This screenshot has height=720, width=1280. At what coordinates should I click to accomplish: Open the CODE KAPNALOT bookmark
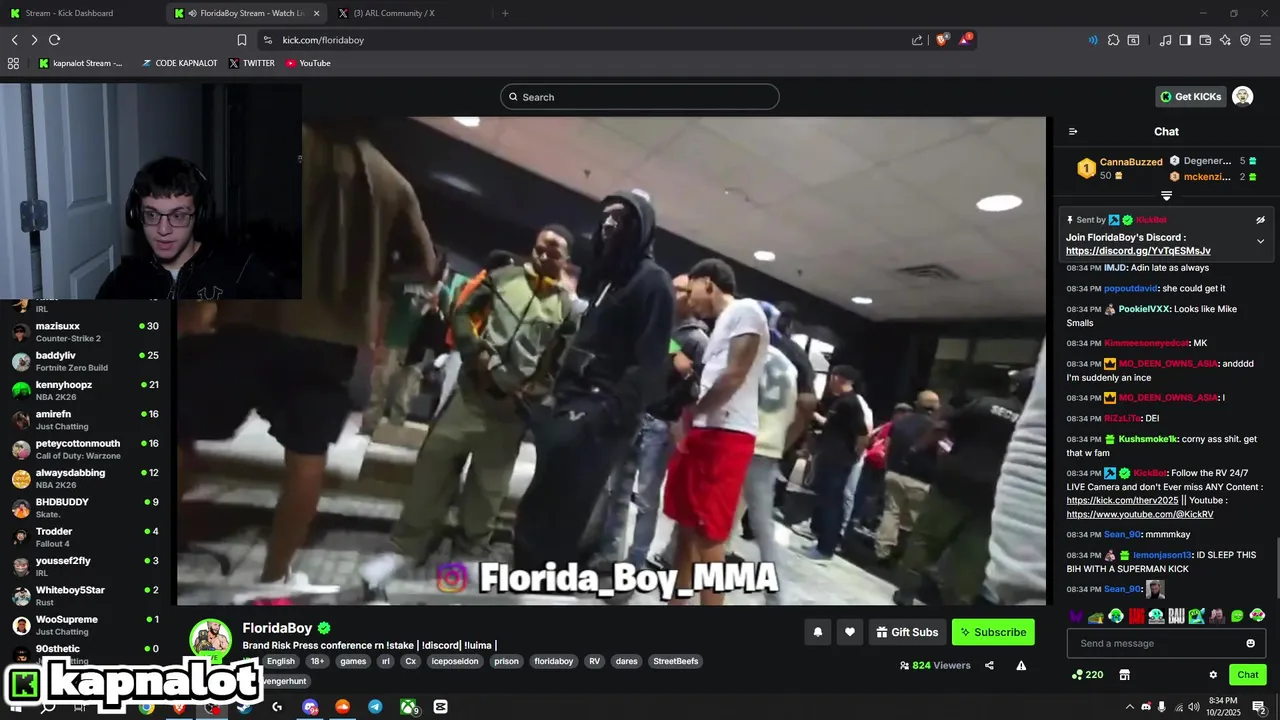179,63
